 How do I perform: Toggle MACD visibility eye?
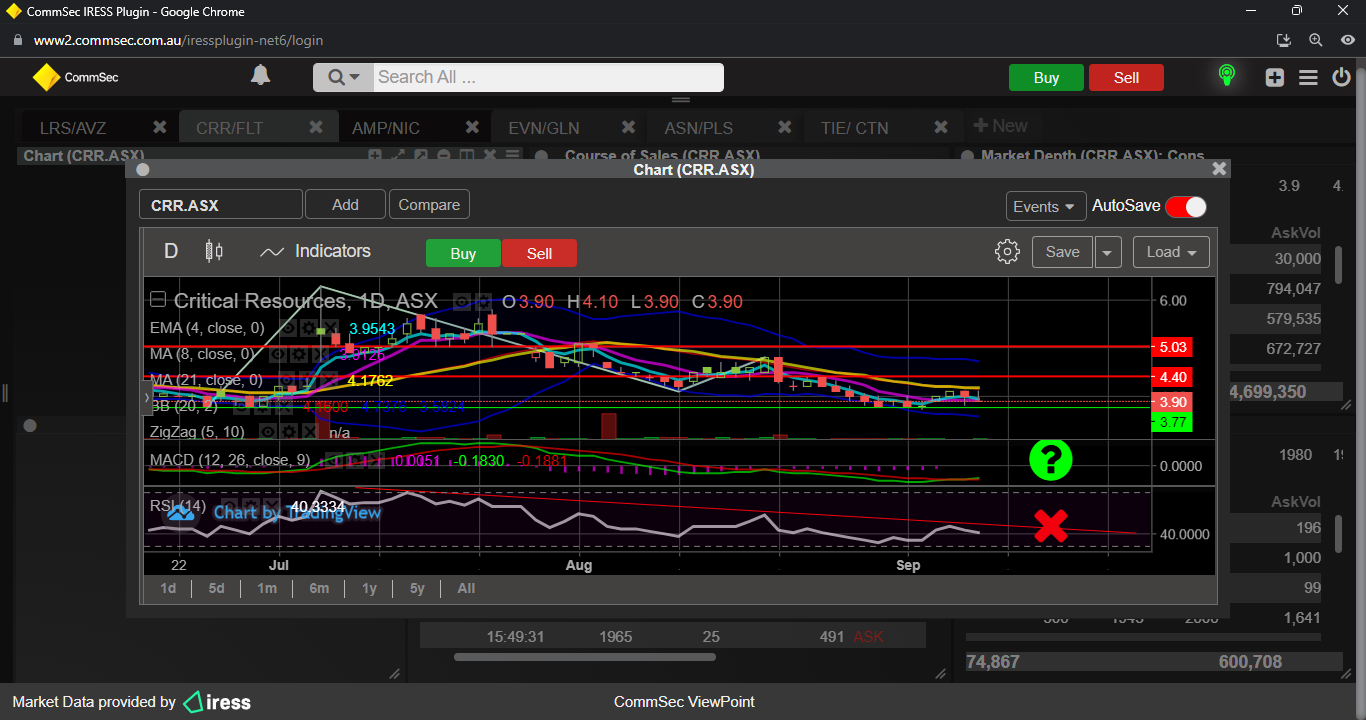(x=334, y=460)
